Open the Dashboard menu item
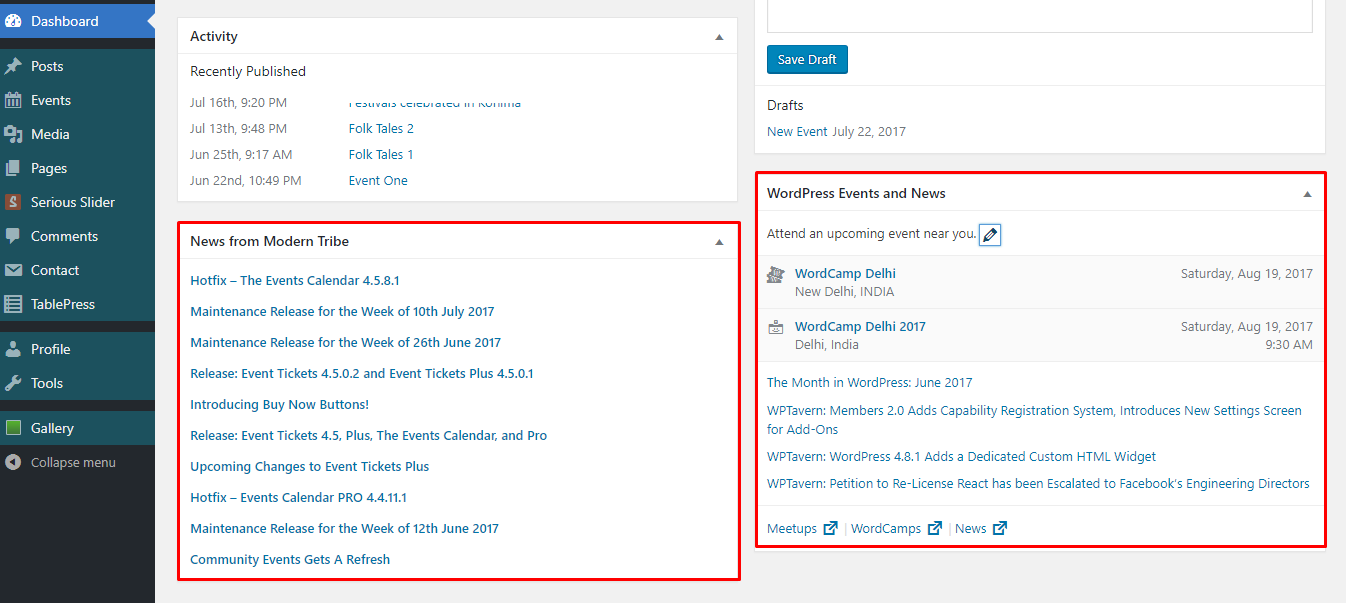 click(77, 21)
